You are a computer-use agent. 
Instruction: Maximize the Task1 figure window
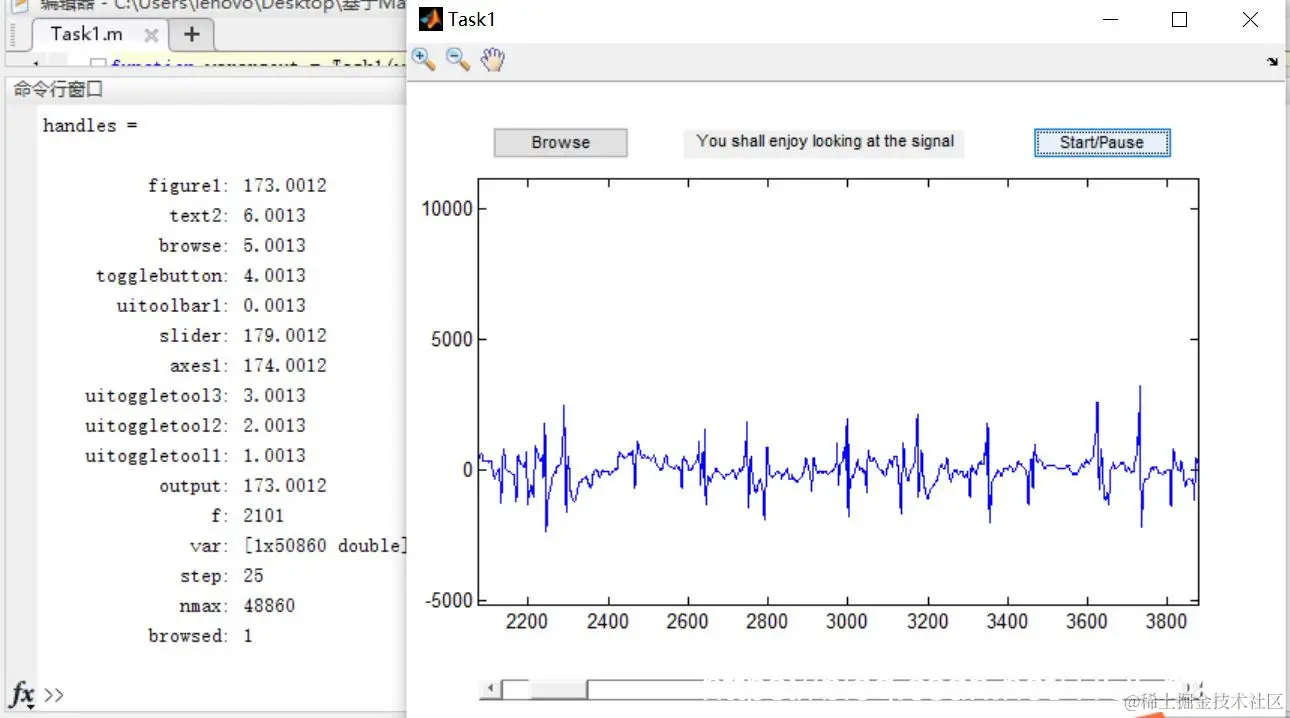click(1179, 19)
